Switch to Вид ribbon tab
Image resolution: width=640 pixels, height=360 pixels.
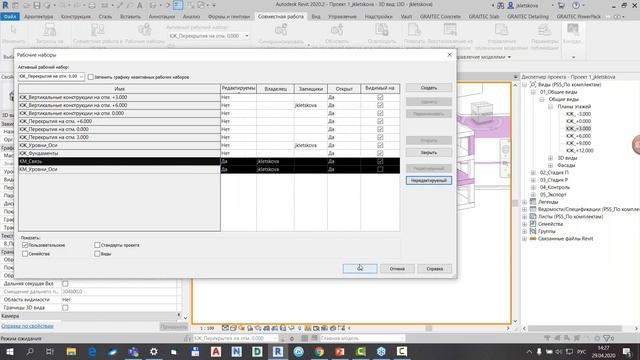[x=316, y=16]
